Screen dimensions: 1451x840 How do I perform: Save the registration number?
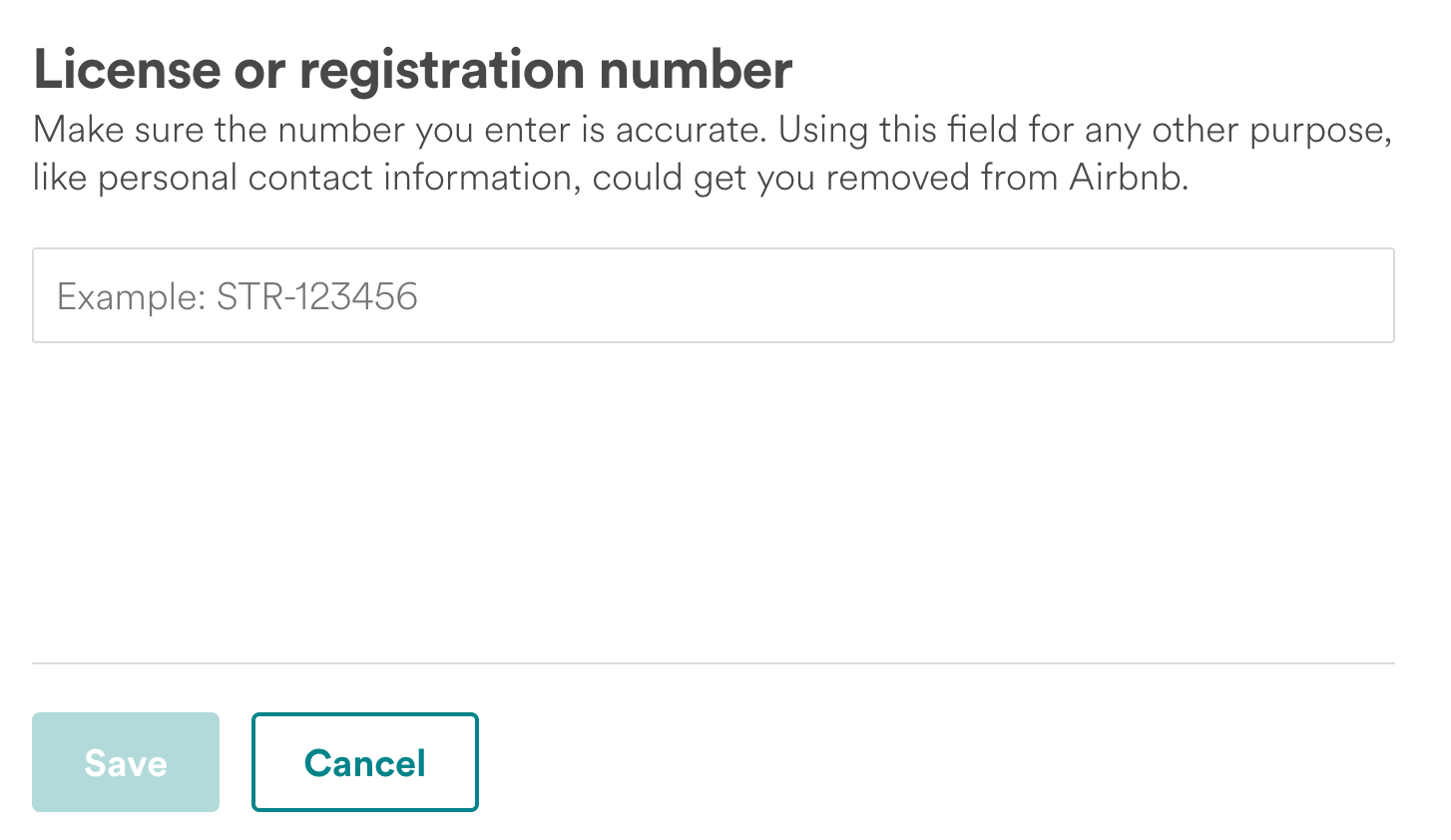pyautogui.click(x=126, y=762)
